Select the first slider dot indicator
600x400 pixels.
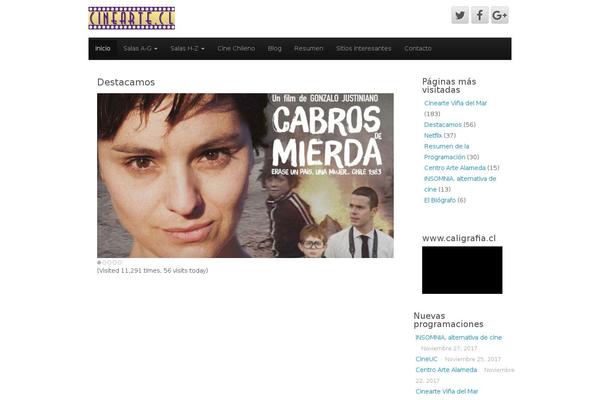99,263
